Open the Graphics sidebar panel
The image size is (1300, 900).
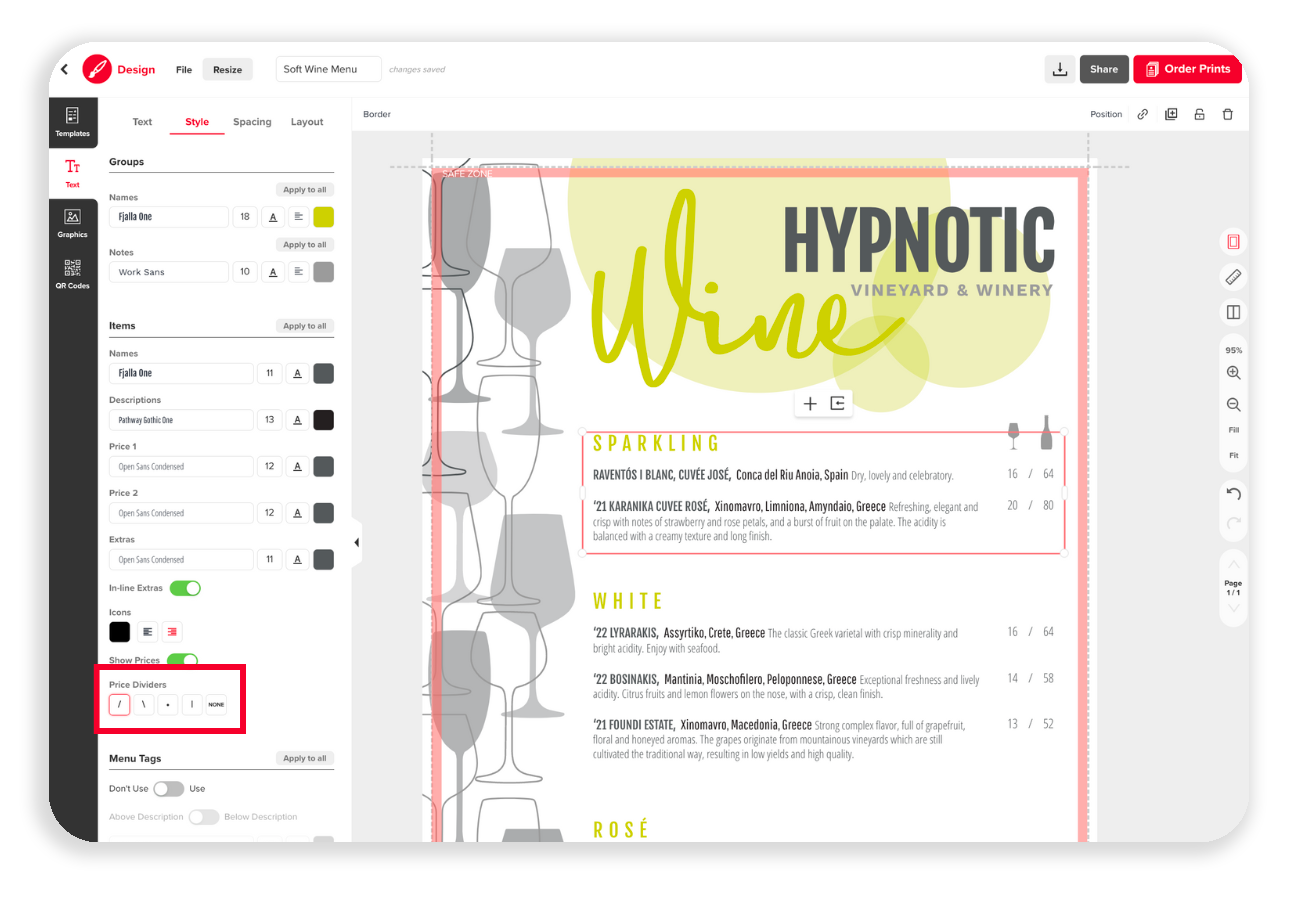click(72, 223)
